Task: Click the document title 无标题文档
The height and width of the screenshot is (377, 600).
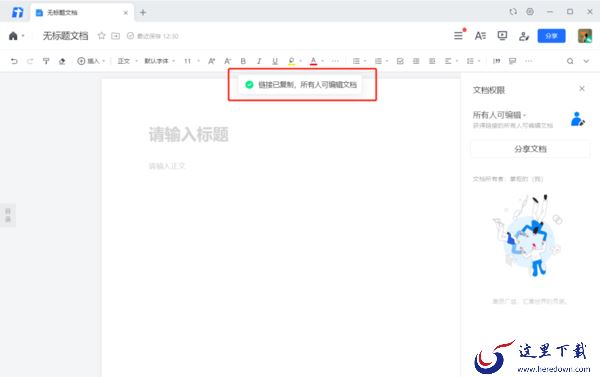Action: coord(65,36)
